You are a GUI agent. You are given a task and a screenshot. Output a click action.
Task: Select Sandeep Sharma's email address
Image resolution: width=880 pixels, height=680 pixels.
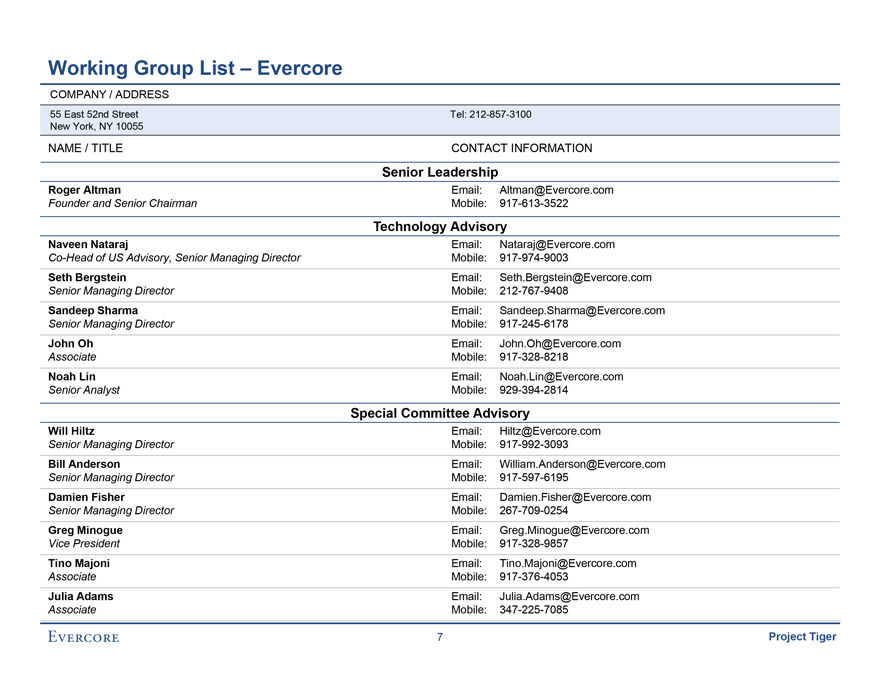[x=582, y=310]
